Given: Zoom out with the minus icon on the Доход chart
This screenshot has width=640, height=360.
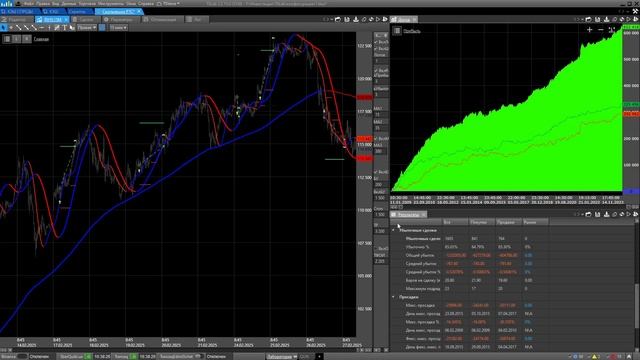Looking at the screenshot, I should [600, 29].
